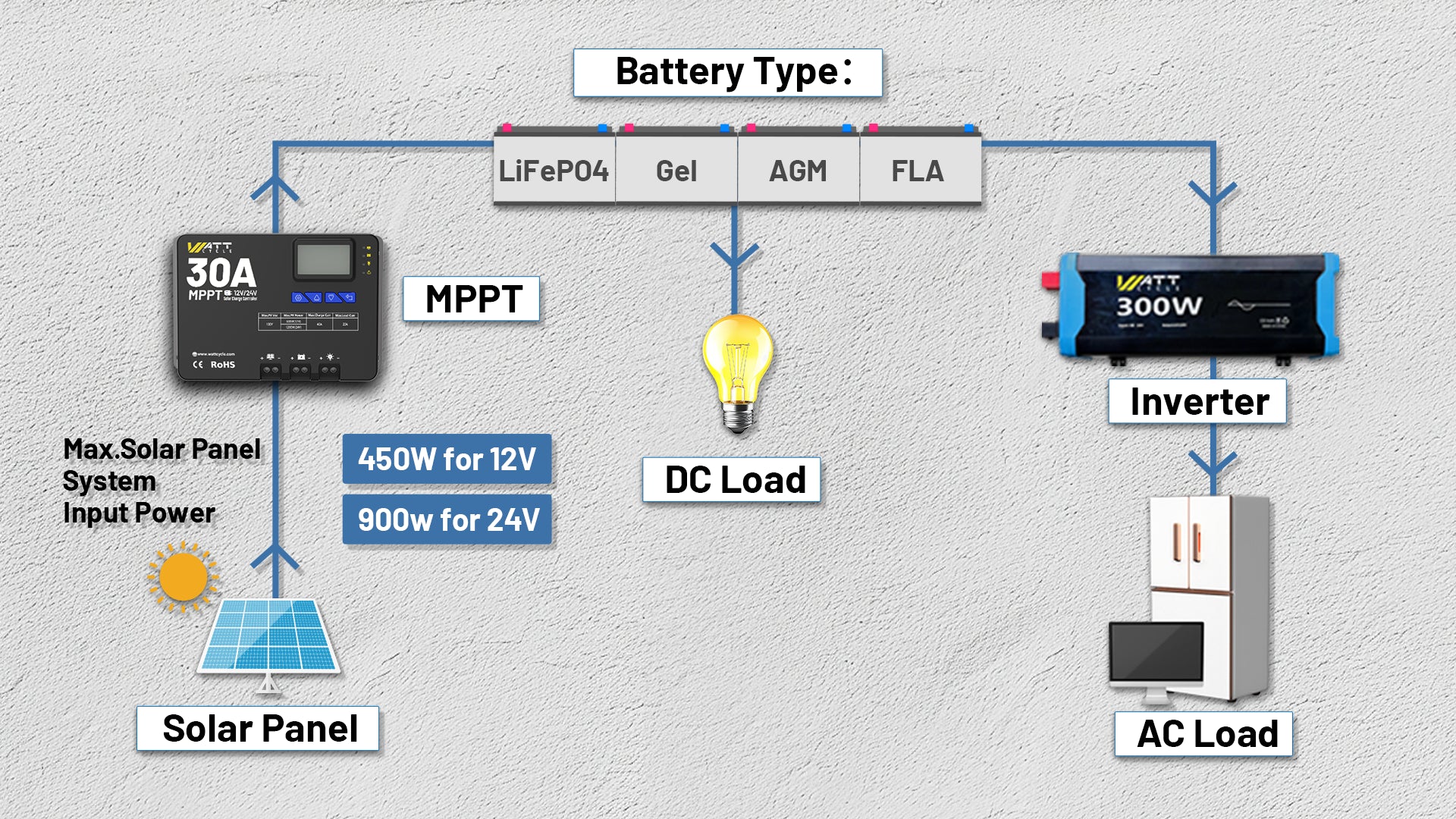
Task: Click the Inverter label box
Action: [x=1197, y=401]
